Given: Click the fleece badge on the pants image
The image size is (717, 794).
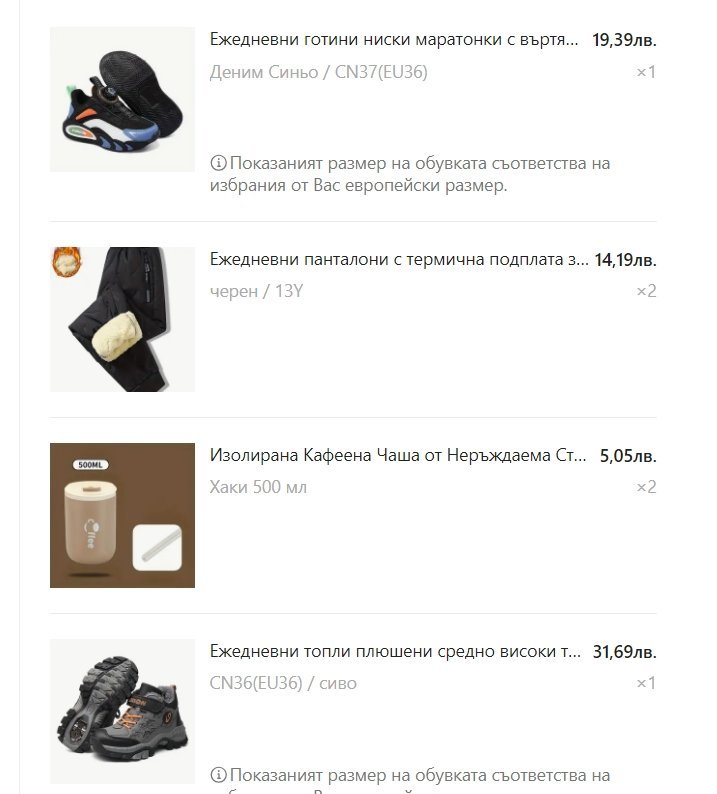Looking at the screenshot, I should click(67, 262).
